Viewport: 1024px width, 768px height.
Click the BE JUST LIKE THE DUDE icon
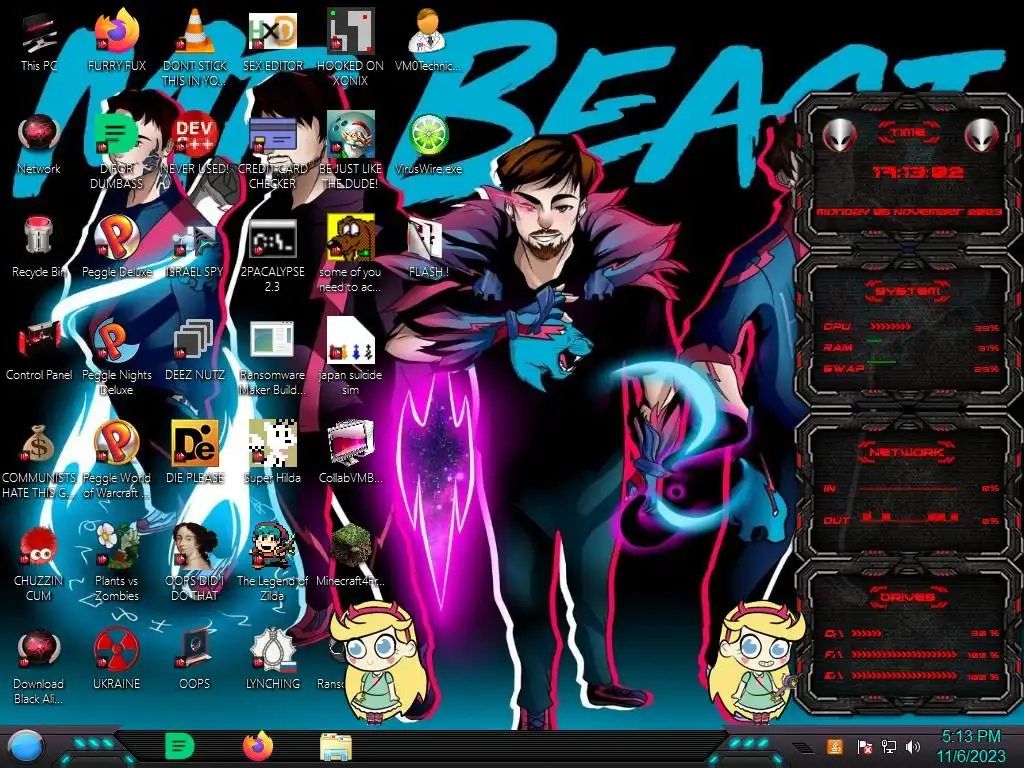[x=351, y=151]
